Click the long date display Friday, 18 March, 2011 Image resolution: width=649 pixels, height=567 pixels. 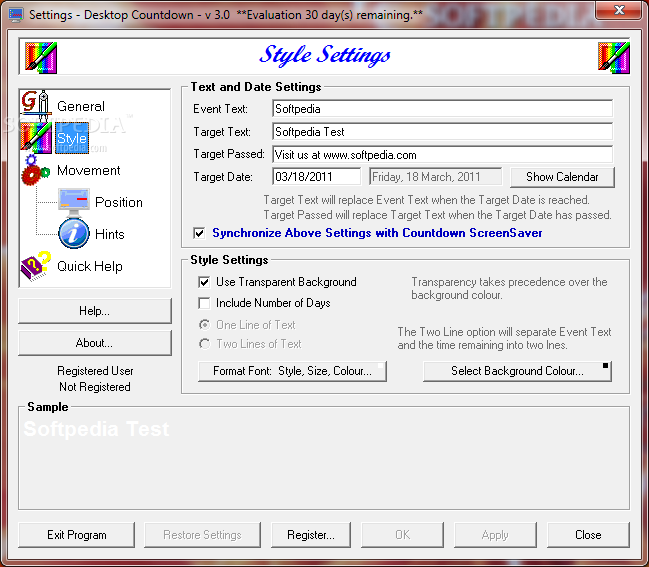(435, 177)
